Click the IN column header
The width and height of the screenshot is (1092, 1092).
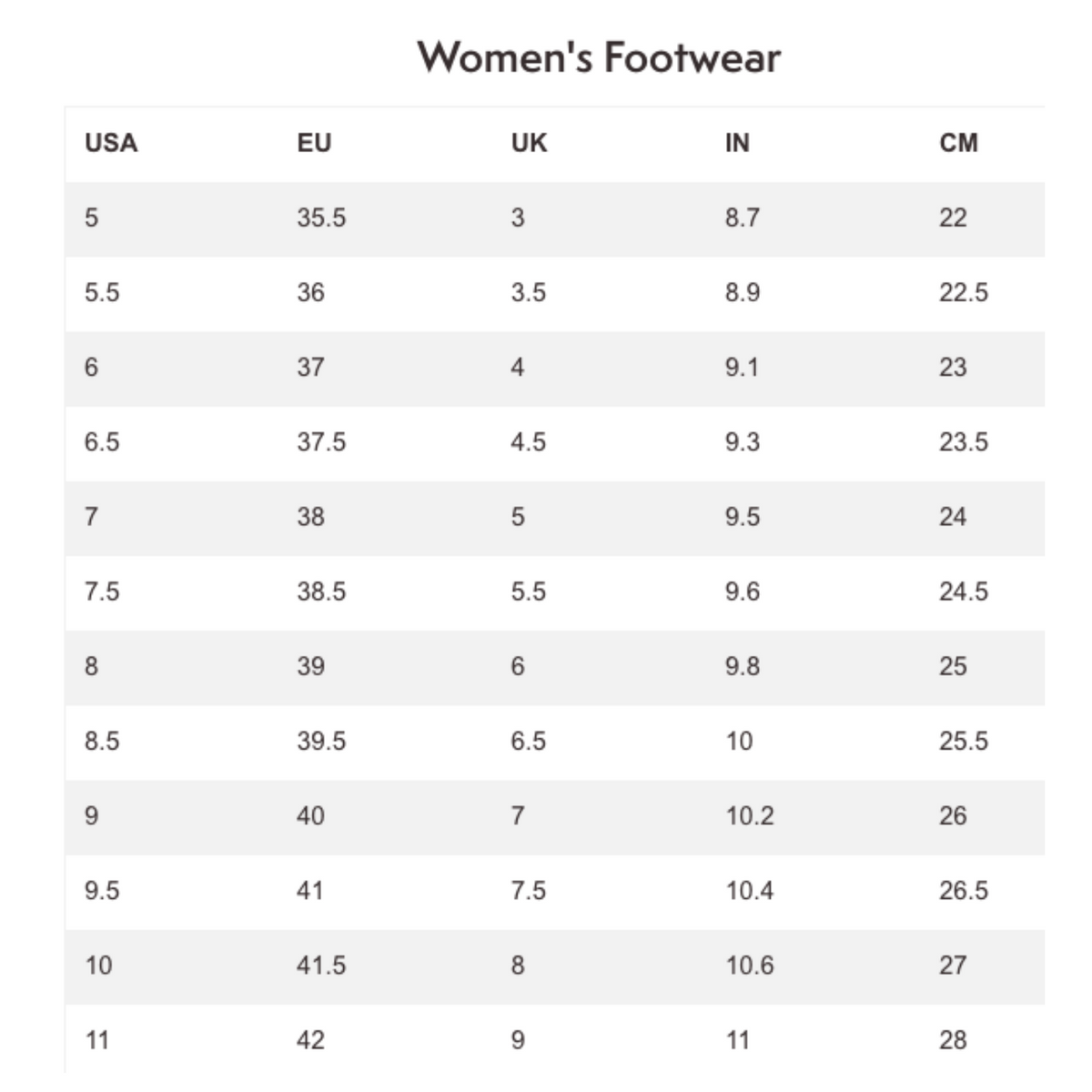click(737, 143)
